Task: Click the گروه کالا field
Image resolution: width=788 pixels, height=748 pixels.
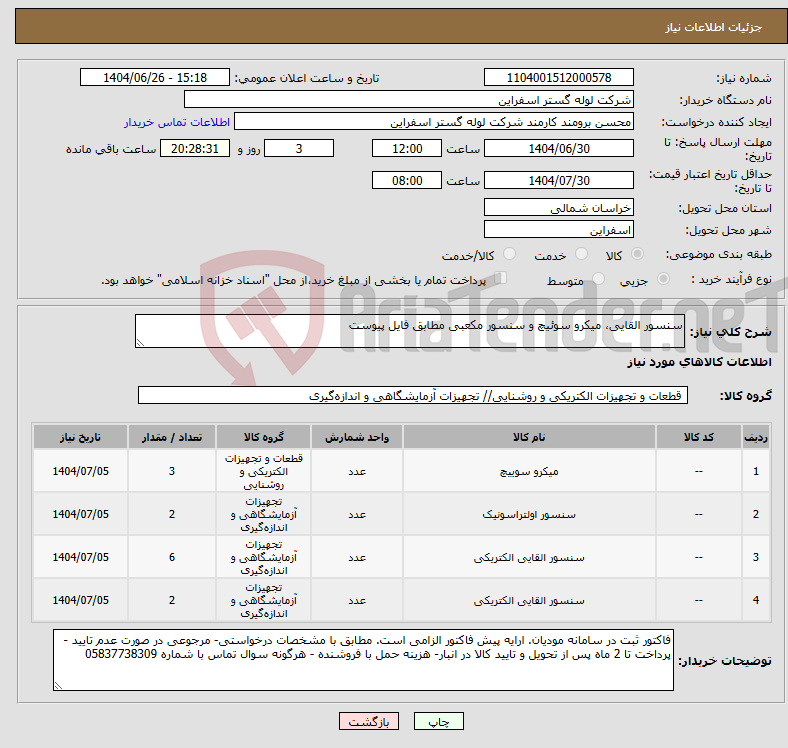Action: point(413,395)
